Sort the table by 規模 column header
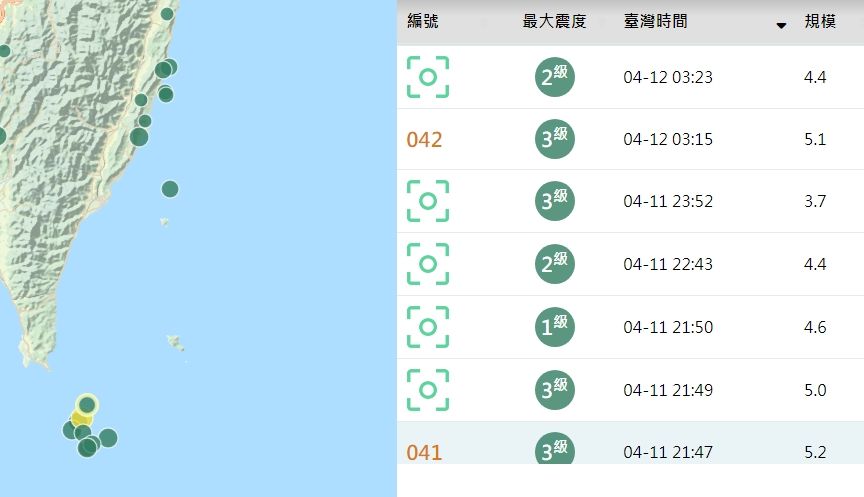This screenshot has width=864, height=497. pos(820,21)
